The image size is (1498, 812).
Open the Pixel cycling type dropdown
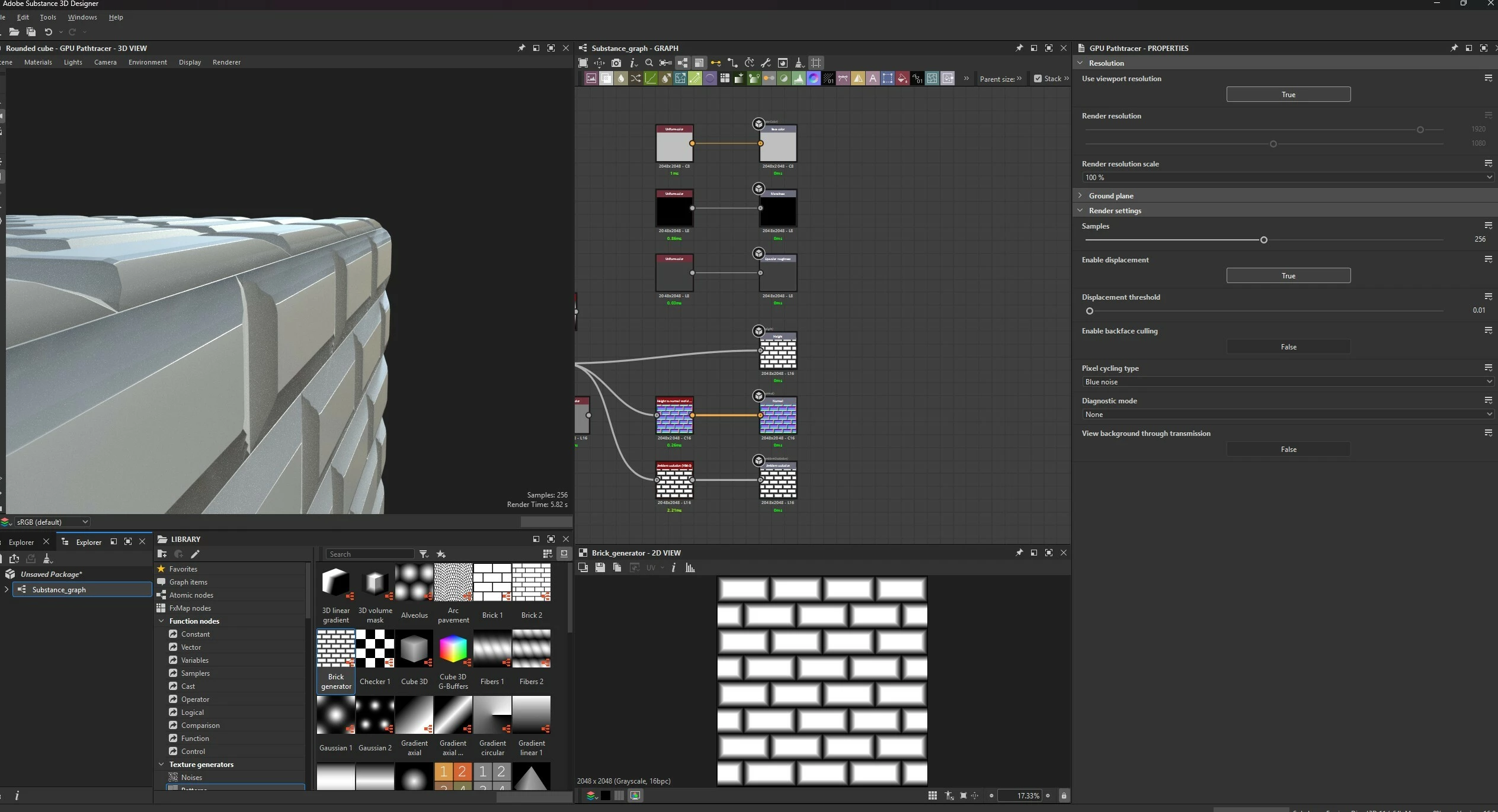(x=1288, y=382)
